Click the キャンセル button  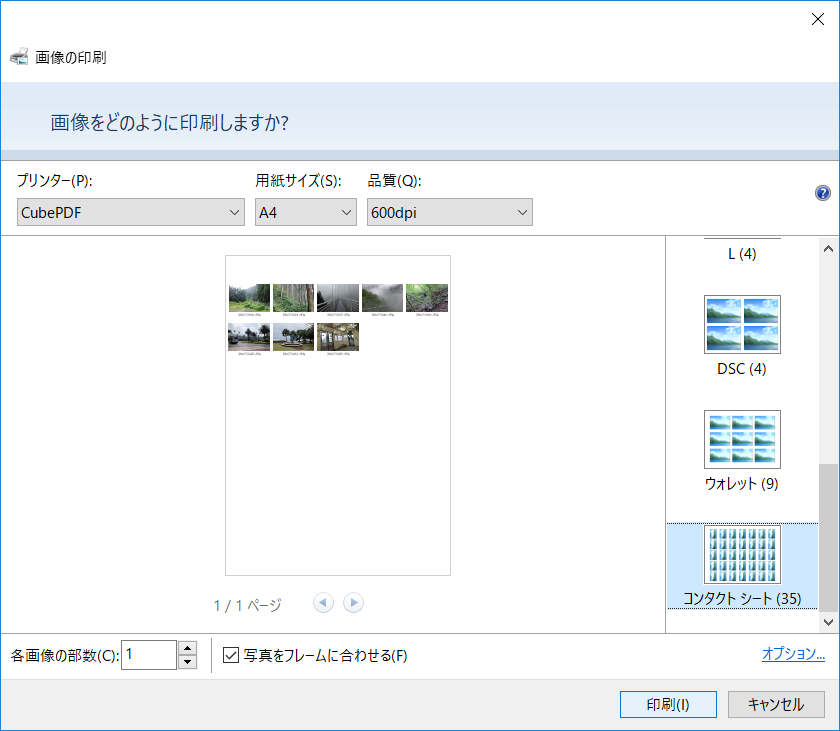point(777,704)
